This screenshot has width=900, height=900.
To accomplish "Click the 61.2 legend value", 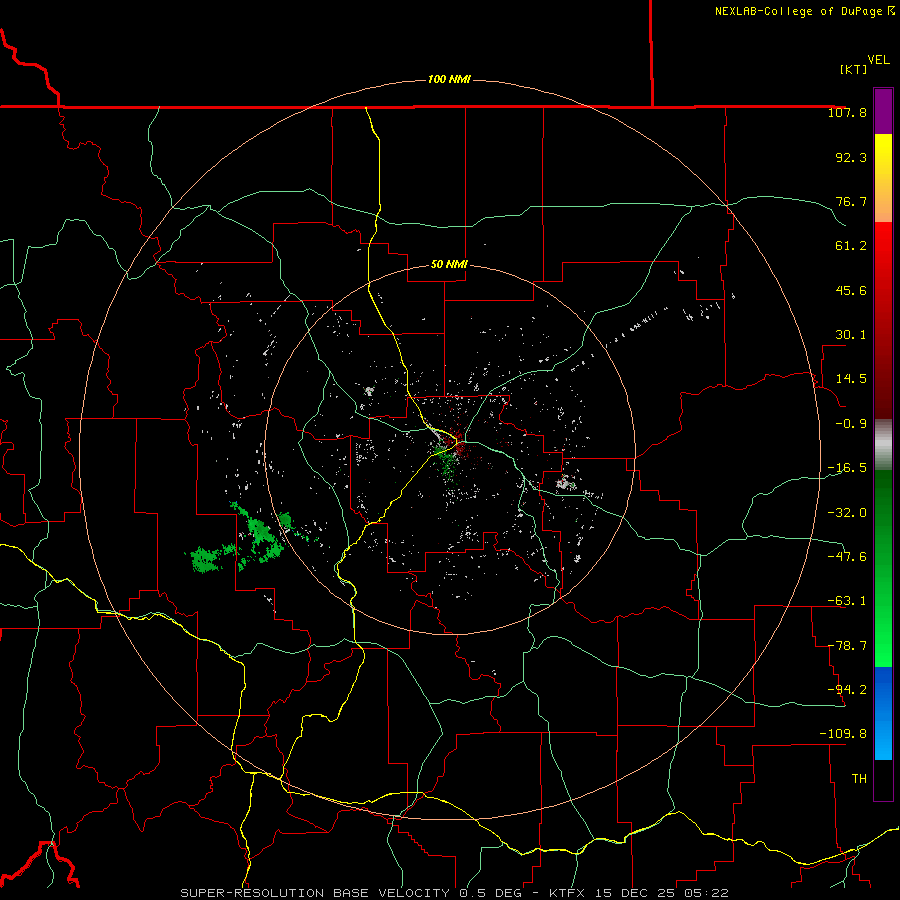I will [x=851, y=246].
